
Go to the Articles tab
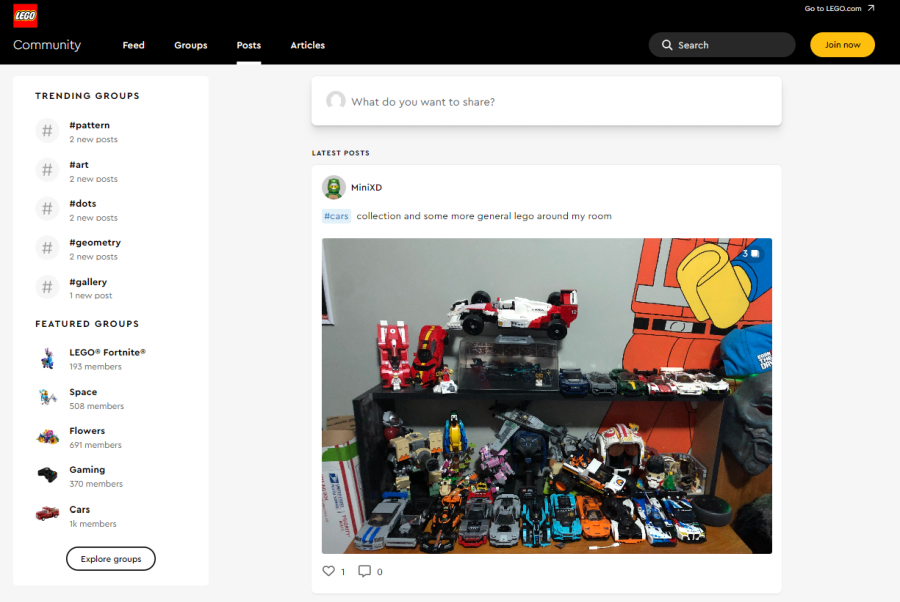pyautogui.click(x=307, y=45)
